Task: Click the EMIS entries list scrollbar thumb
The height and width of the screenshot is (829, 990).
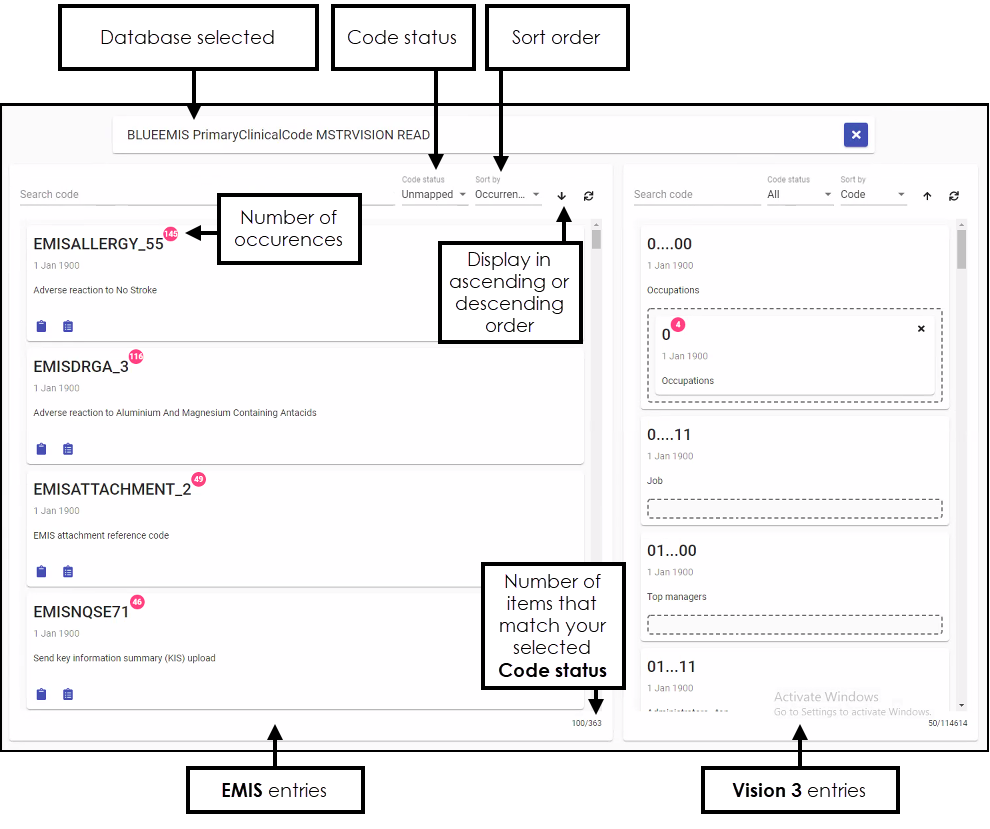Action: click(596, 239)
